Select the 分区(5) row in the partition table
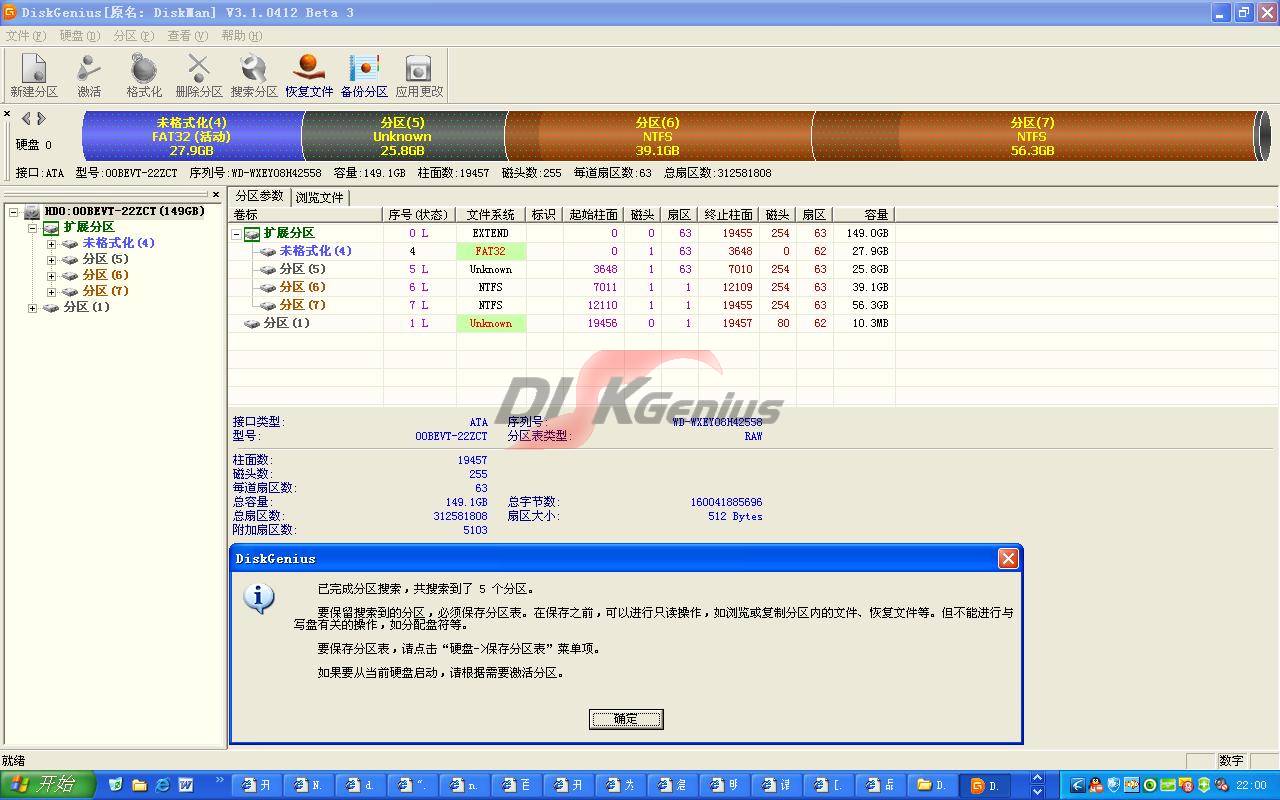Screen dimensions: 1280x800 click(562, 269)
